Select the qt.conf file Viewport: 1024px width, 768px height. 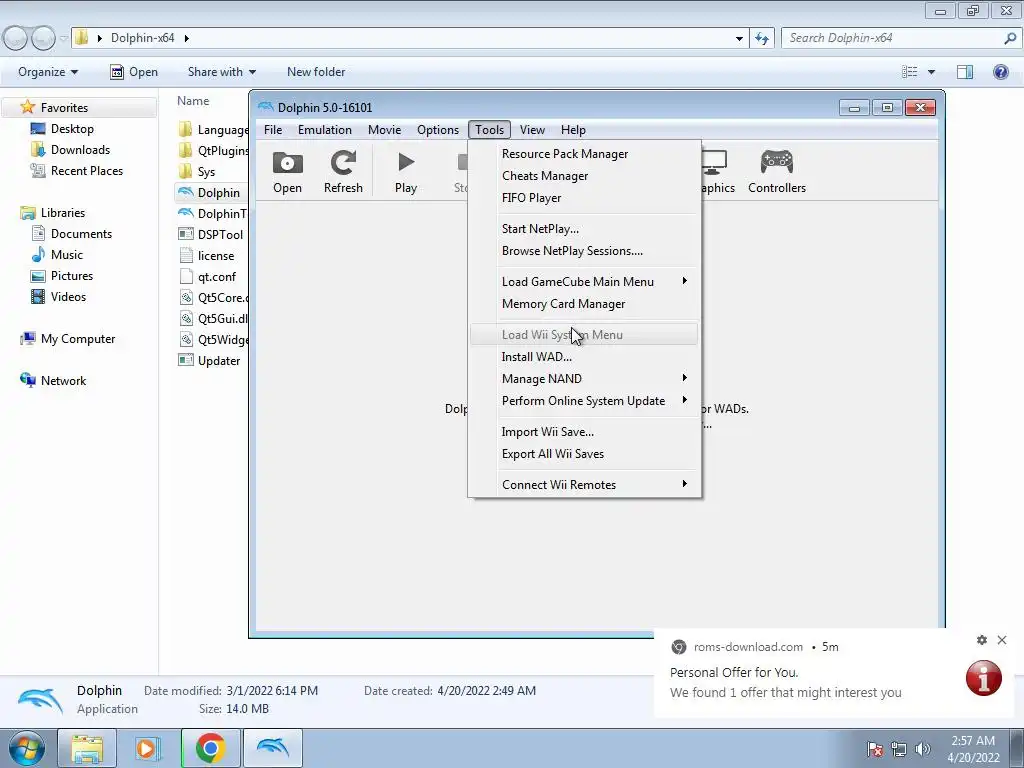(207, 276)
